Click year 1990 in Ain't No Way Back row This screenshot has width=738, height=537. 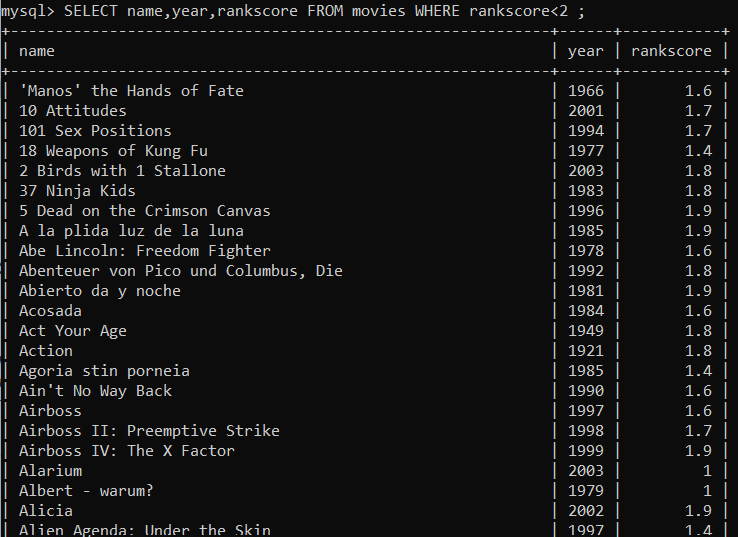point(586,391)
